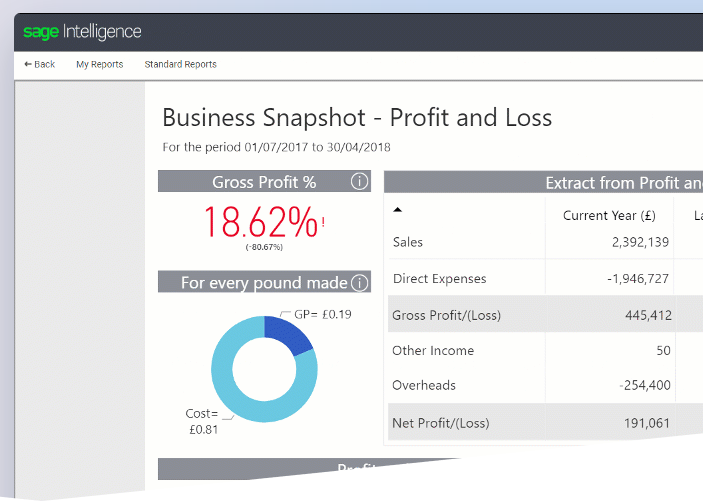Click the Current Year (£) column header
The height and width of the screenshot is (502, 703).
(x=609, y=215)
